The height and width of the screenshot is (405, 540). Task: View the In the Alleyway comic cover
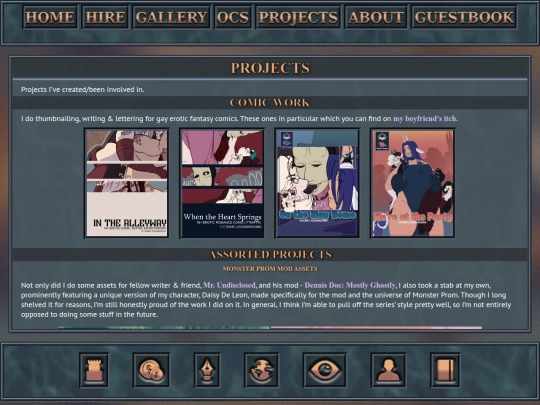point(127,183)
